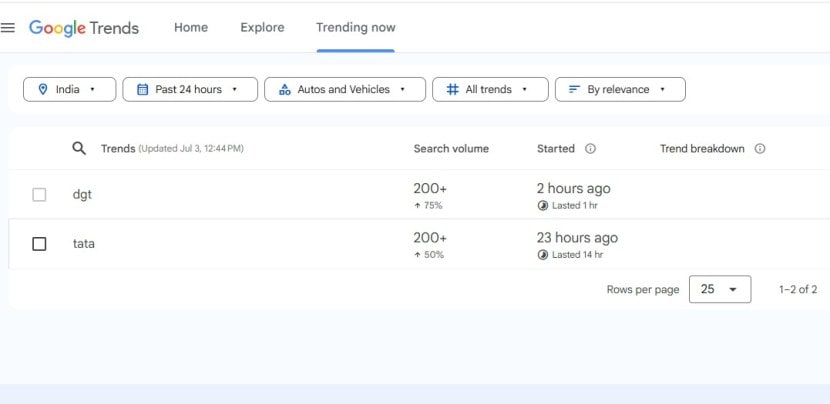The image size is (830, 404).
Task: Open the By relevance sort dropdown
Action: (x=620, y=89)
